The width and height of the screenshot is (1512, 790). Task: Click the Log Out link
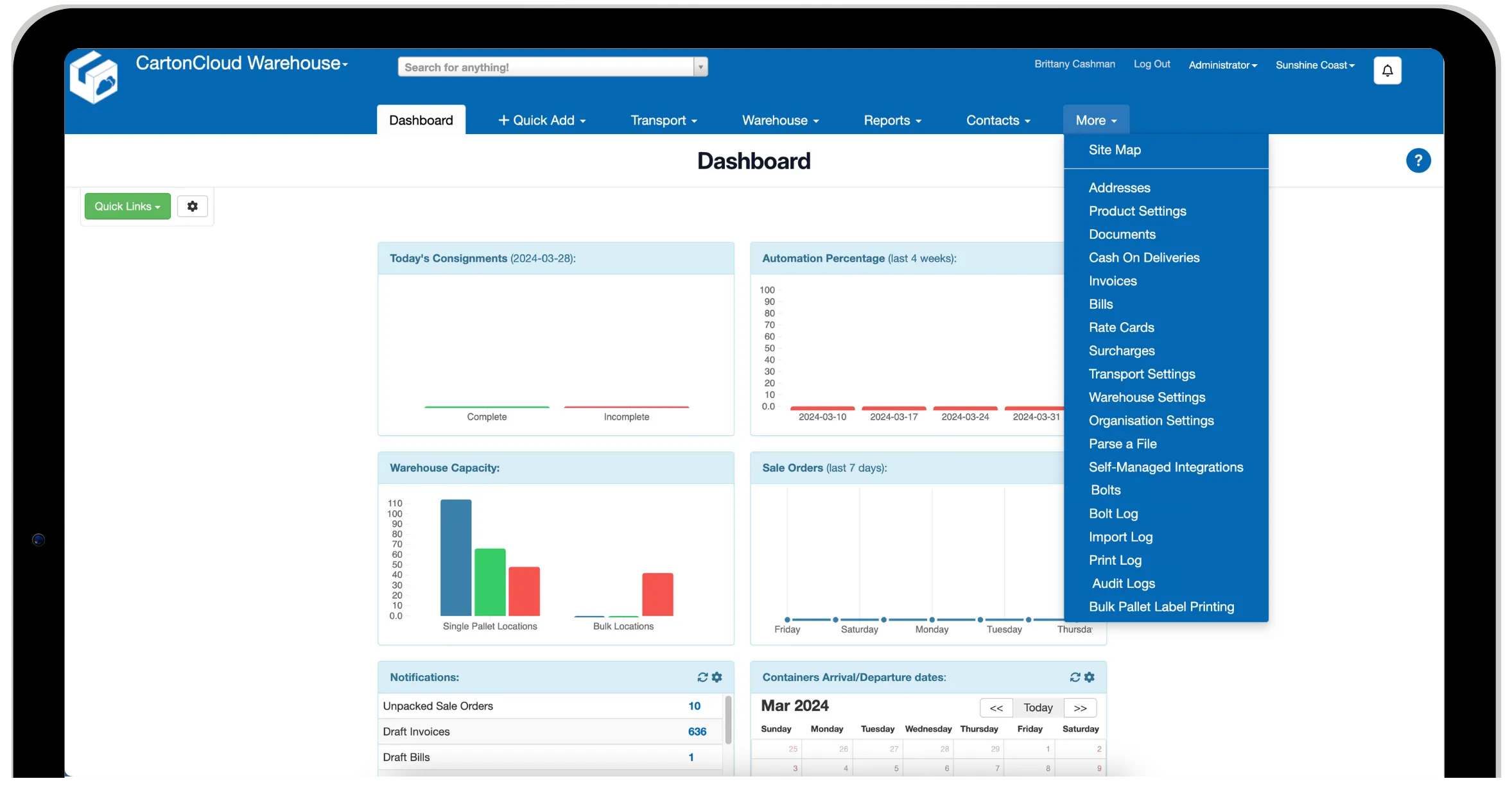(1152, 64)
